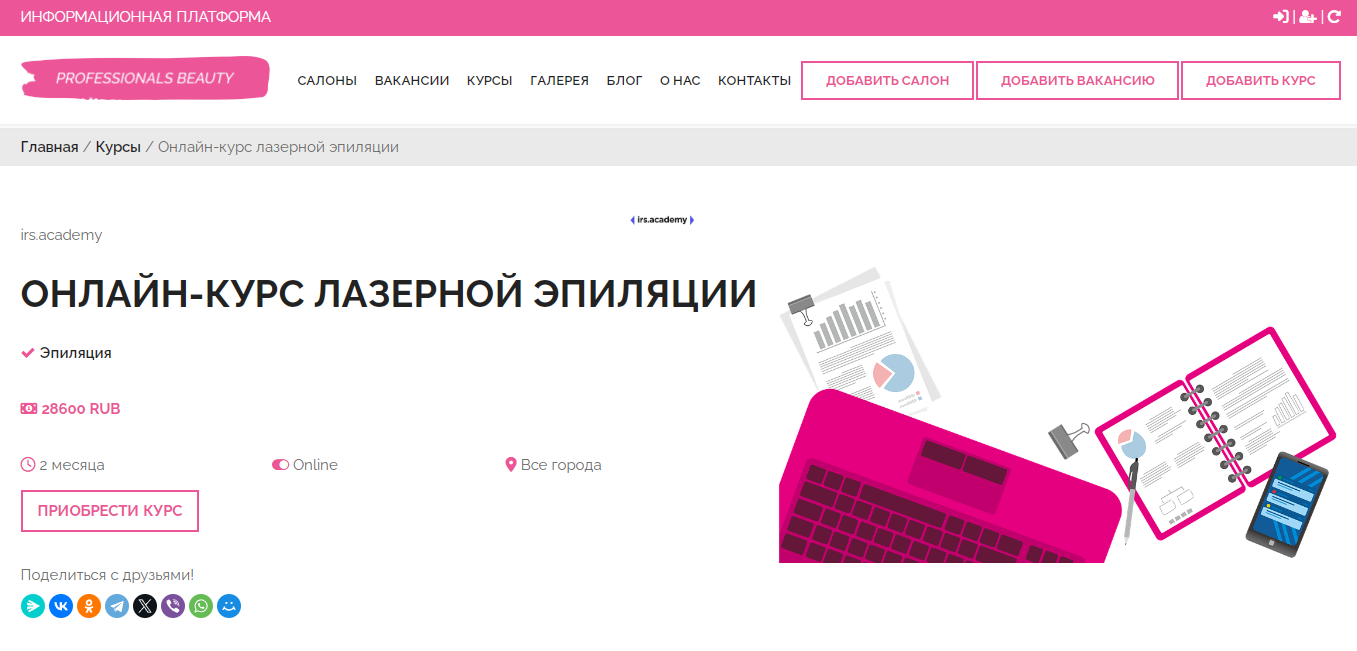Click the Поделиться с друзьями text
Screen dimensions: 1357x651
pyautogui.click(x=107, y=575)
